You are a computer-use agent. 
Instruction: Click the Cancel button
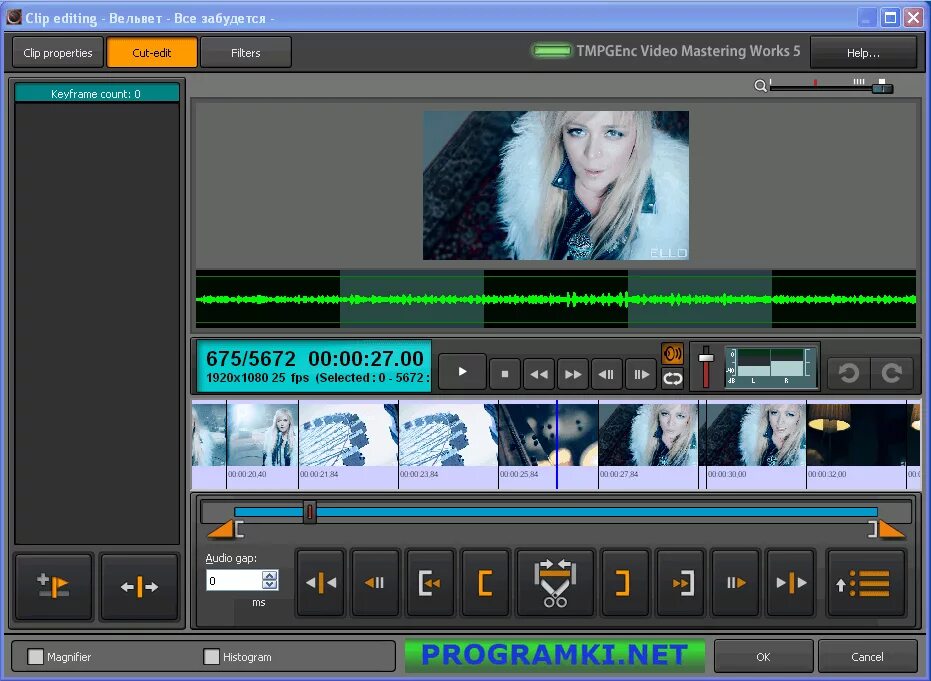coord(867,657)
